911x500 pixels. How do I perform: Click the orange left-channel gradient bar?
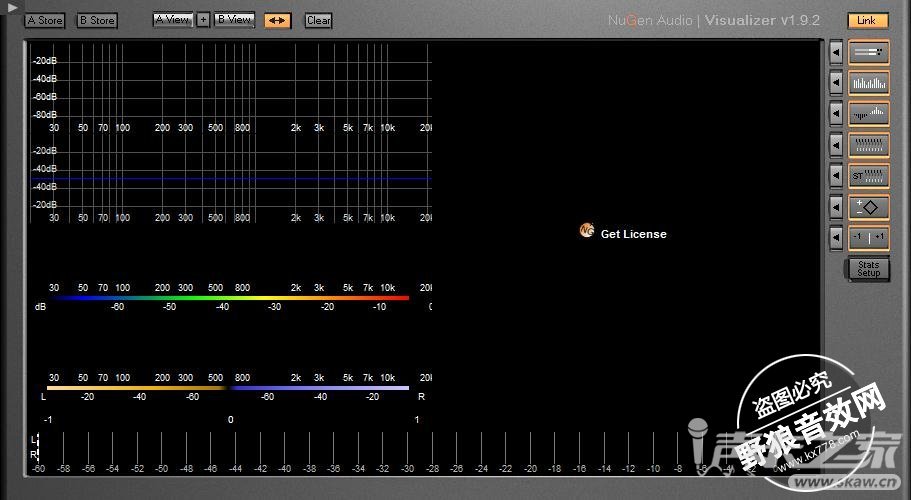(x=137, y=388)
